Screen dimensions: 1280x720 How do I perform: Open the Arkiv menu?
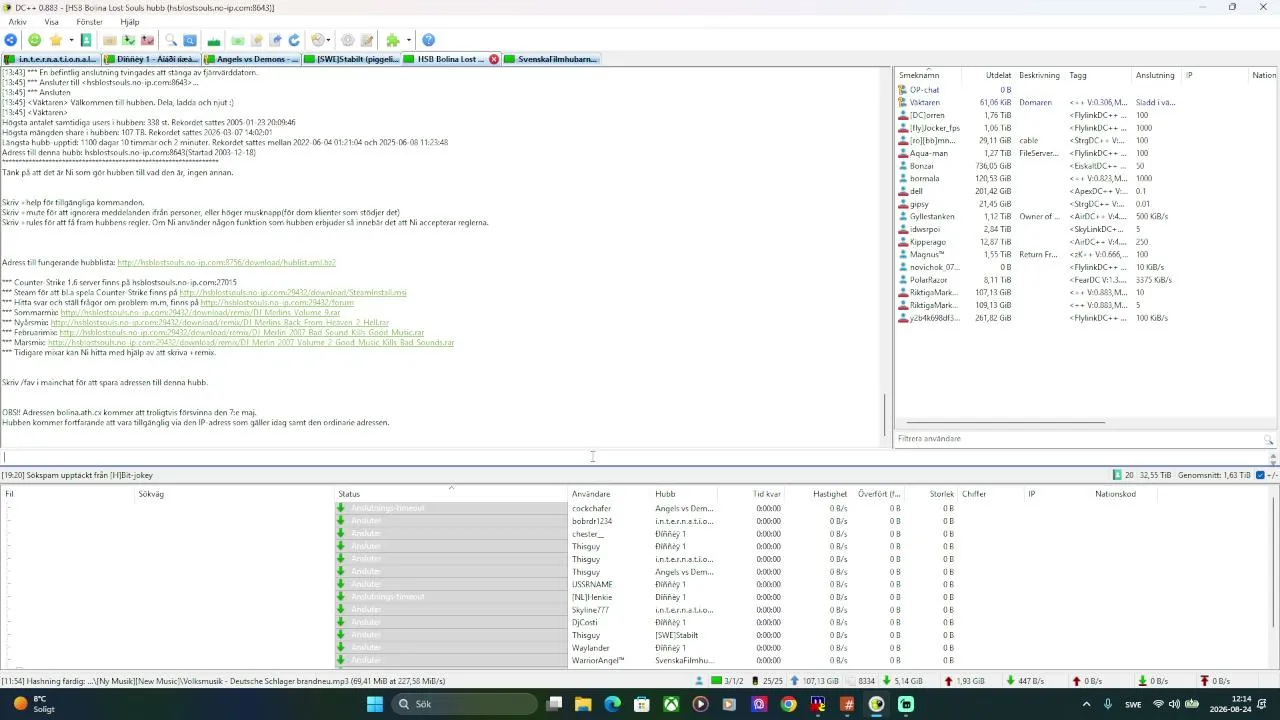click(x=17, y=22)
